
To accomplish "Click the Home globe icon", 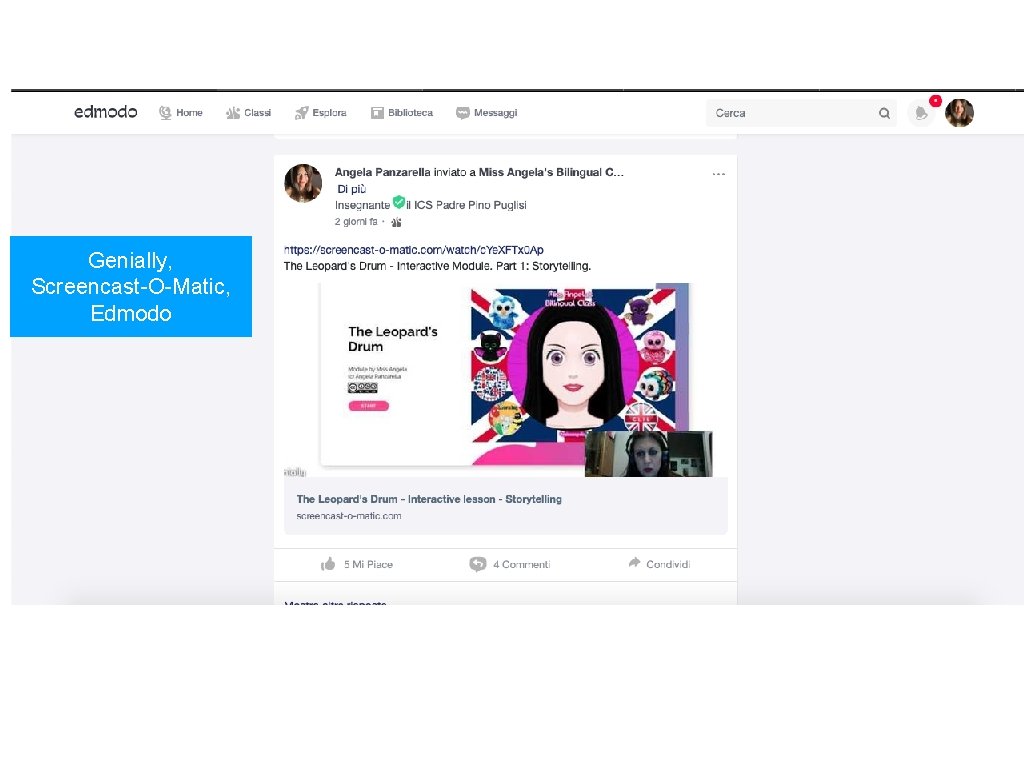I will point(165,112).
